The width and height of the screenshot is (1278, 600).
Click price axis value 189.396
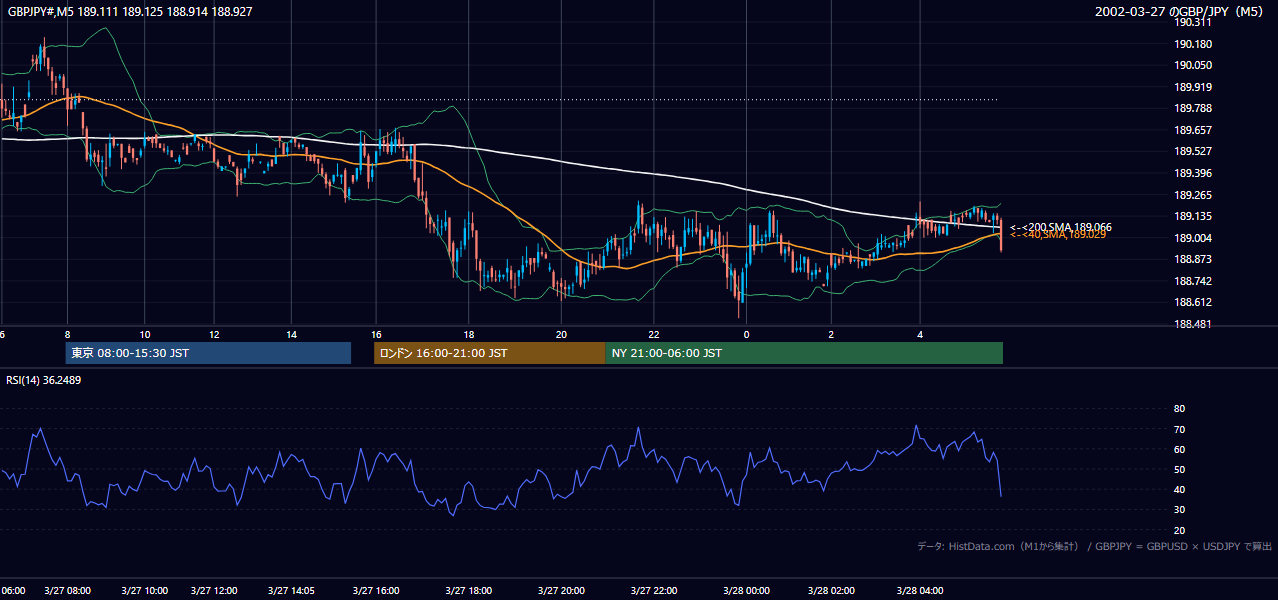(1193, 173)
